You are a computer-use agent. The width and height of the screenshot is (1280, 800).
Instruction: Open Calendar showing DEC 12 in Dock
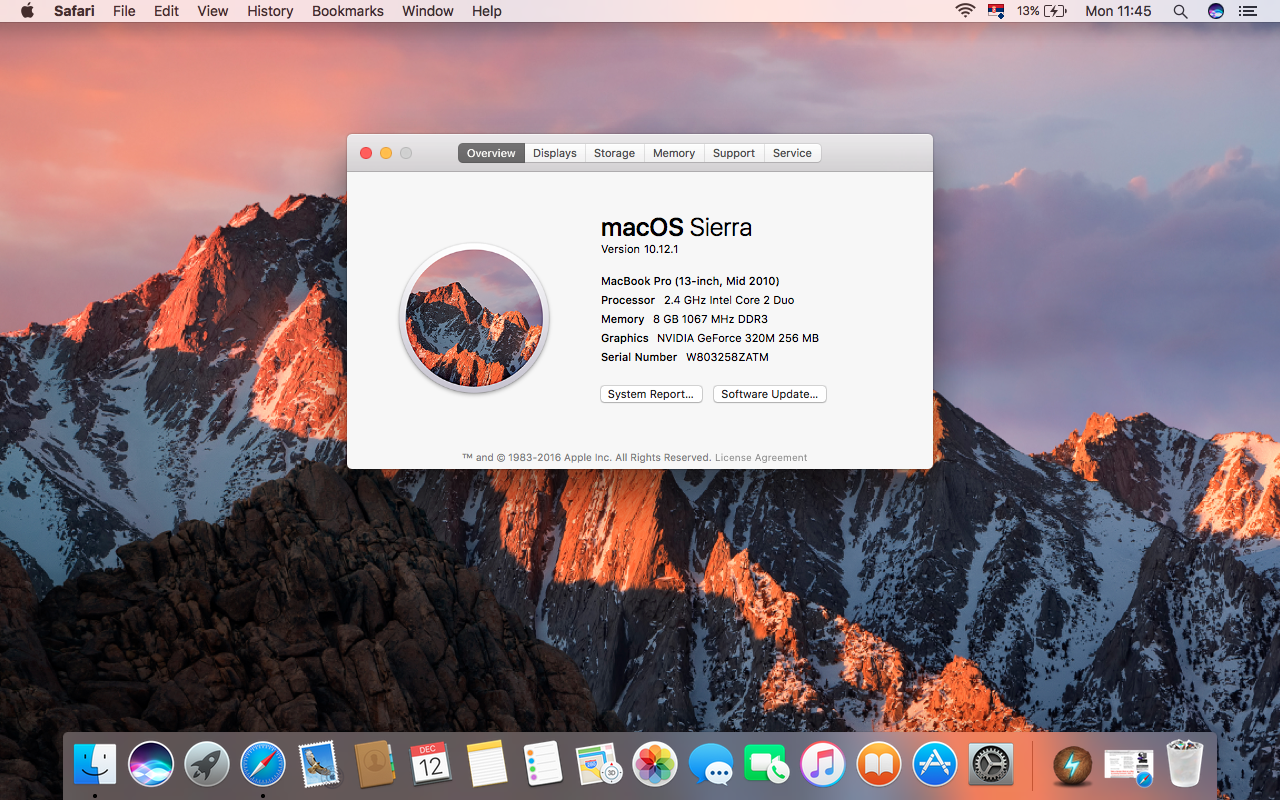[431, 765]
